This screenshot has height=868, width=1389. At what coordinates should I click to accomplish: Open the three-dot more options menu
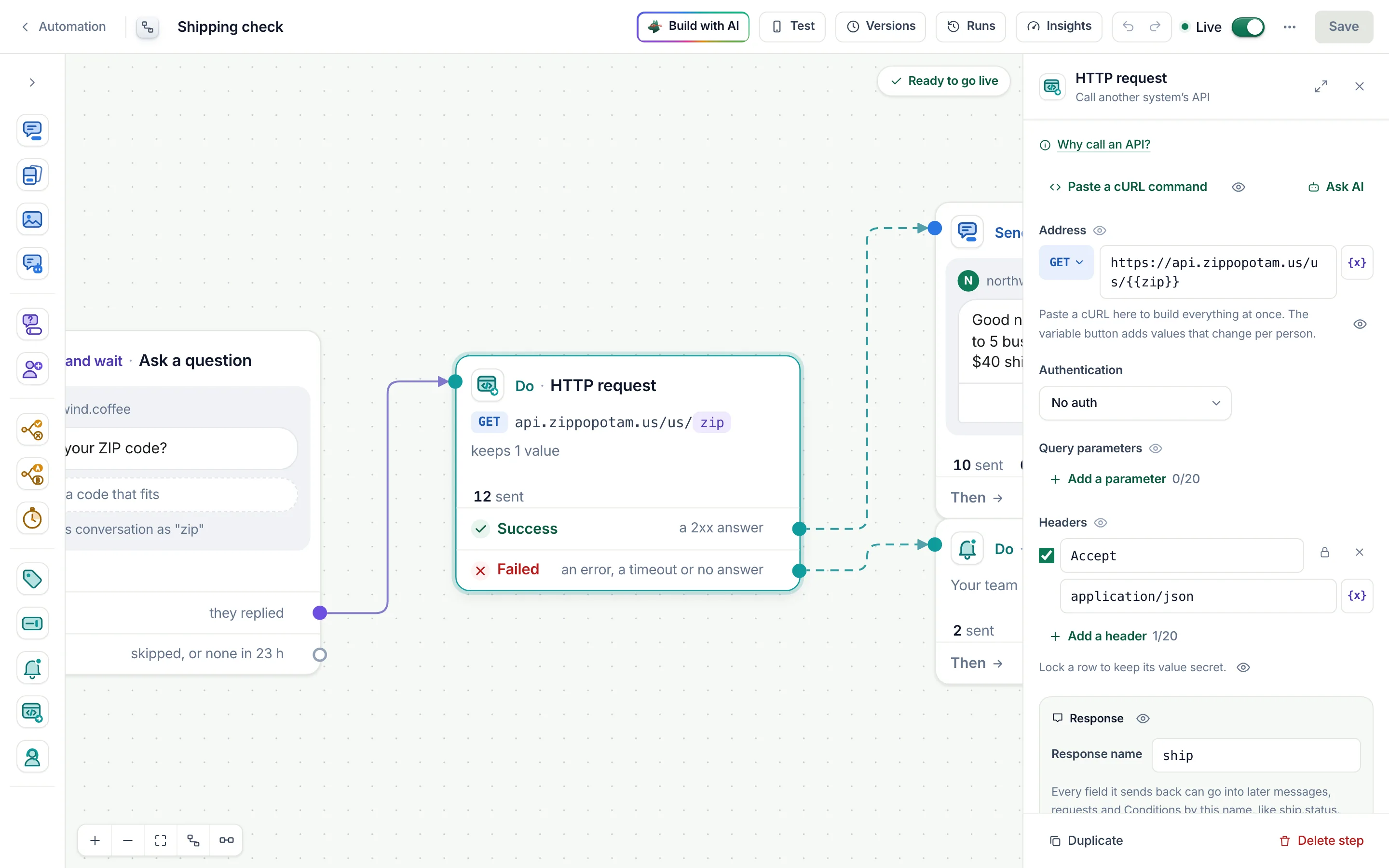pyautogui.click(x=1289, y=27)
